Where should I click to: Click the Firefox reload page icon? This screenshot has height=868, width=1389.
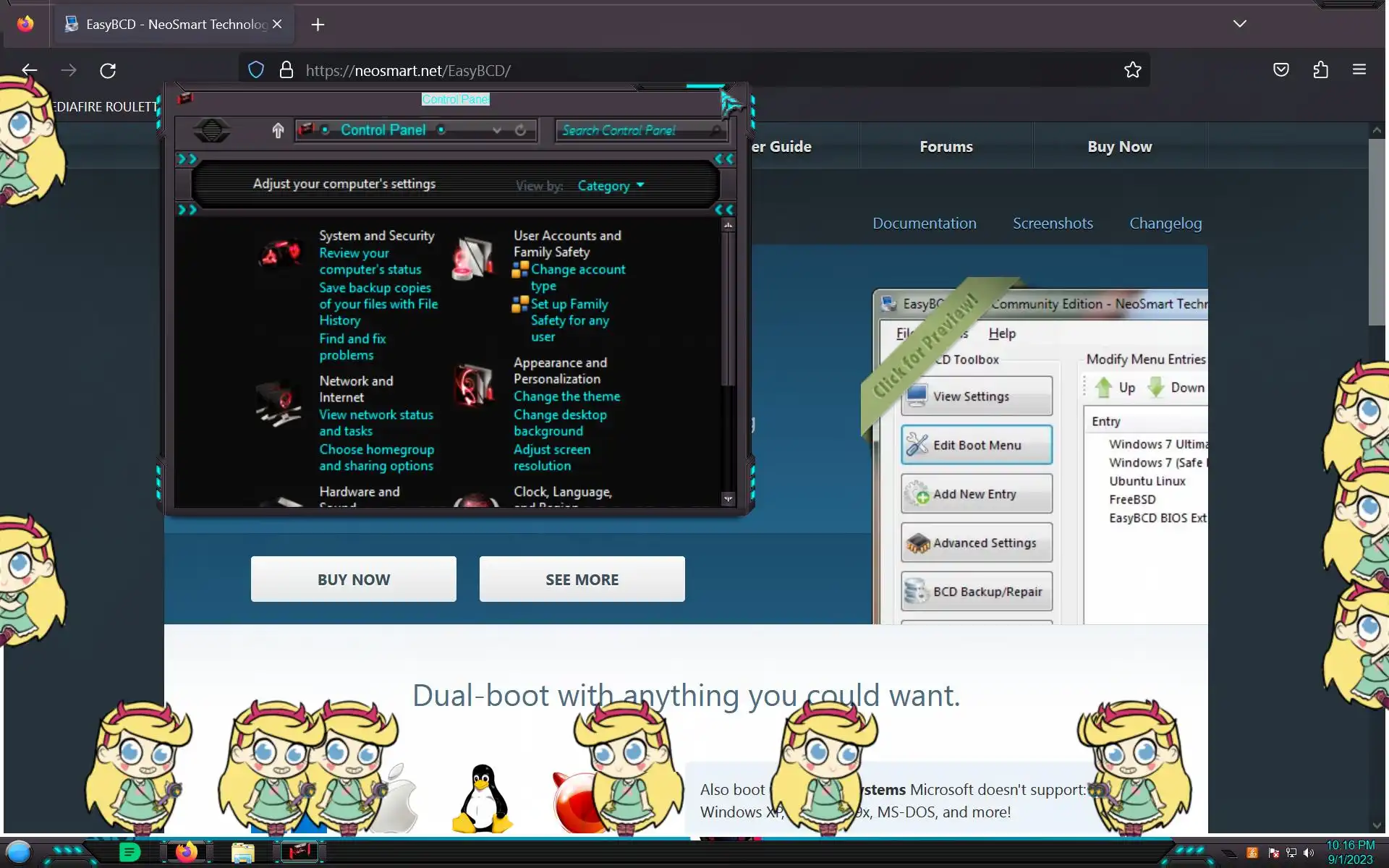tap(108, 70)
